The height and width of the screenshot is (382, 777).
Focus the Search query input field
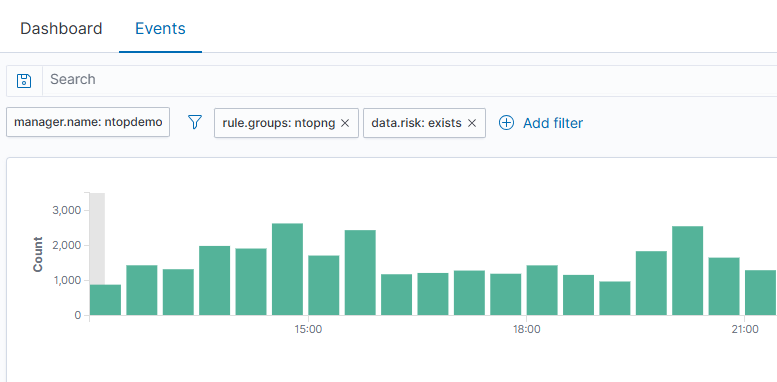[410, 79]
